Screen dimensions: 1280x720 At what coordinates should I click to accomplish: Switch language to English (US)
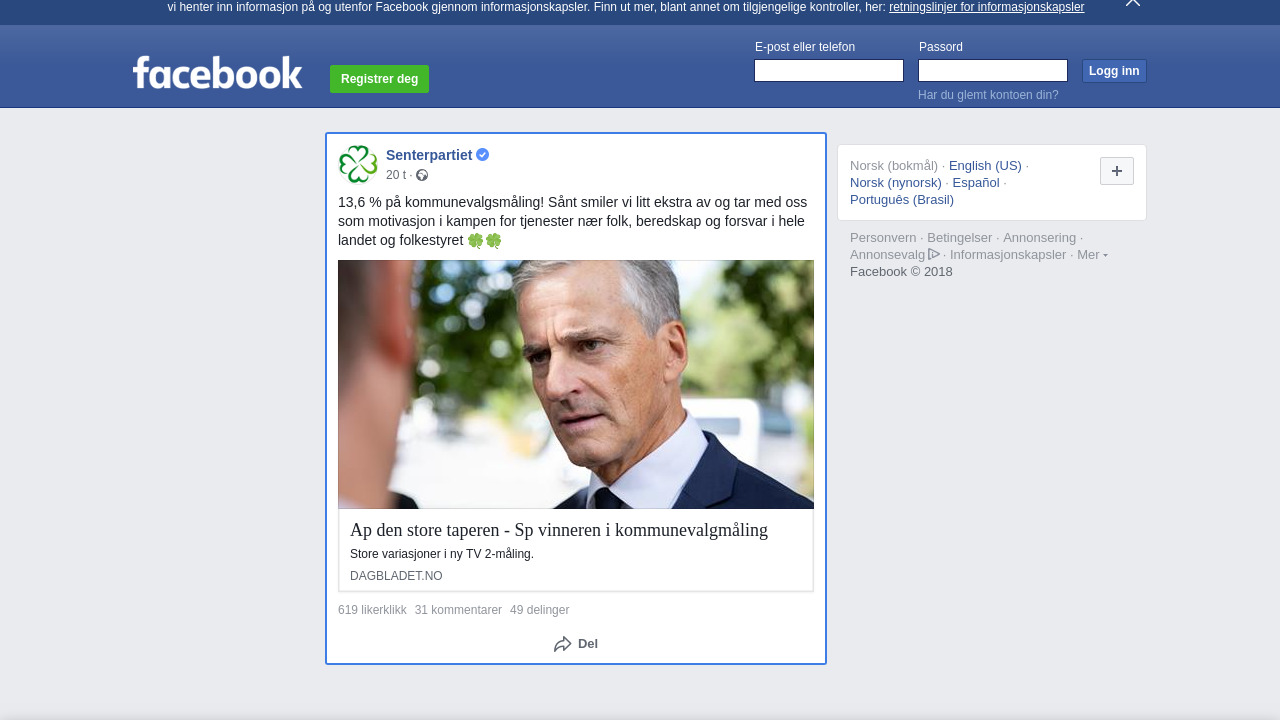[x=985, y=166]
